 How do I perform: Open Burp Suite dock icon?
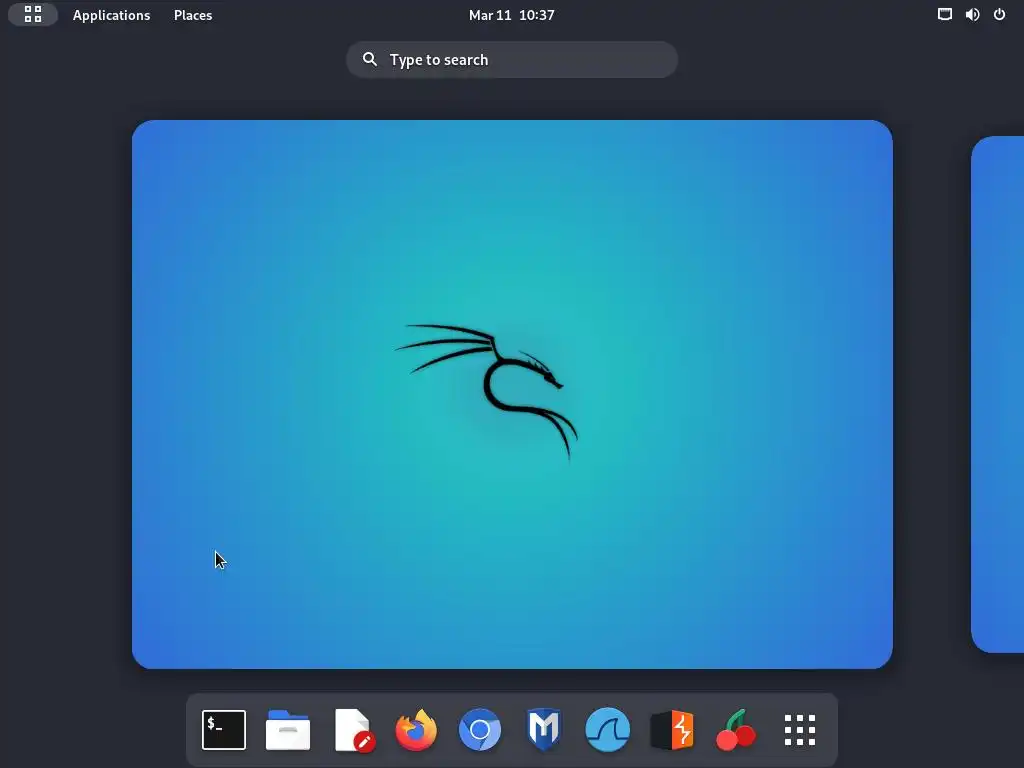point(672,729)
